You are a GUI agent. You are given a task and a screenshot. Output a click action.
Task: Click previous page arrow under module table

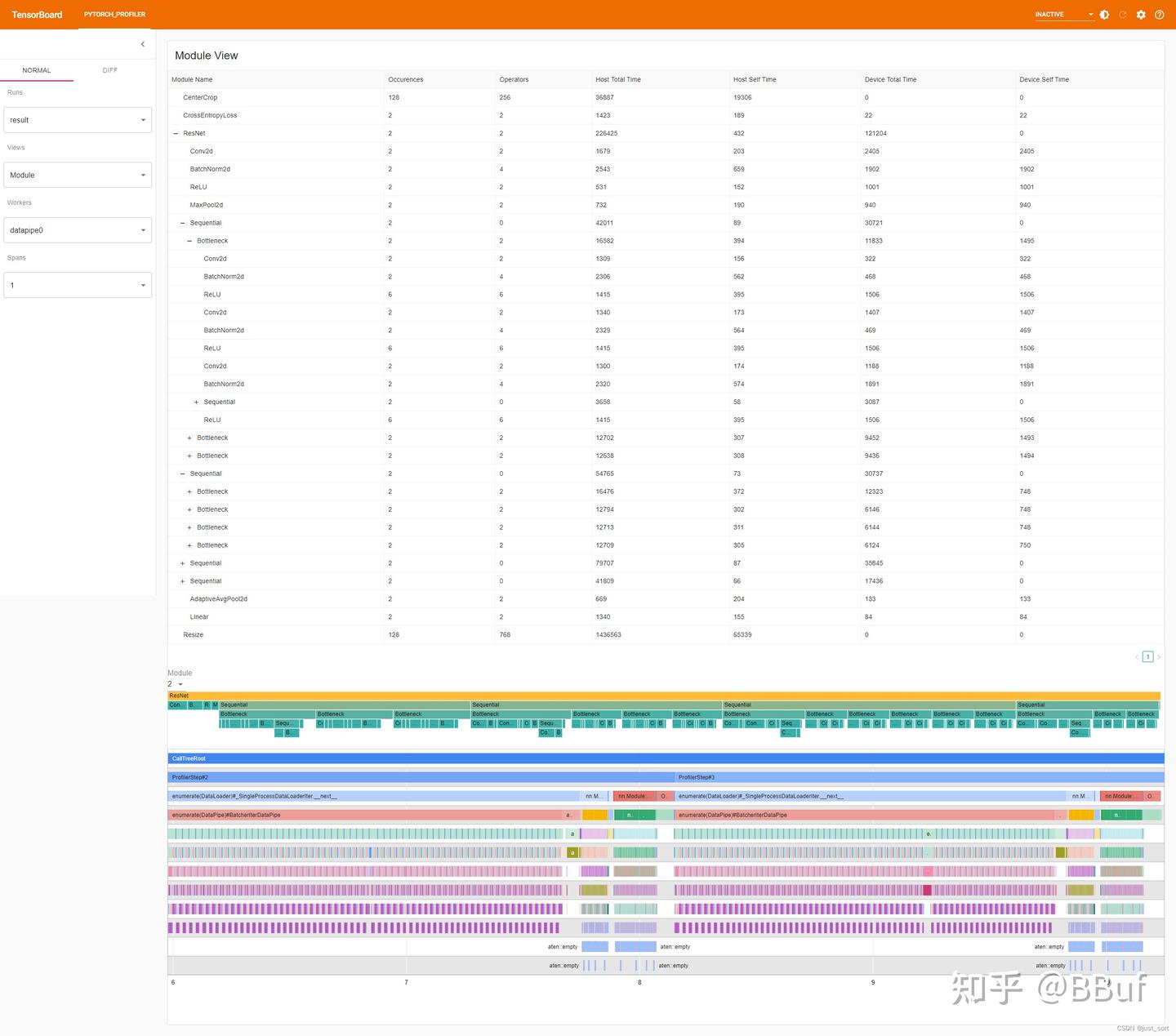coord(1136,656)
